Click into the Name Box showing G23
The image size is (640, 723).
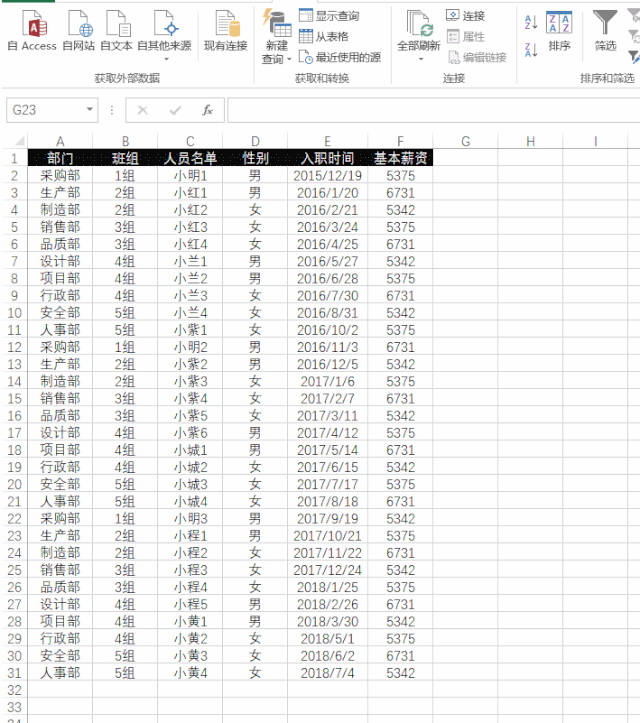pyautogui.click(x=45, y=110)
